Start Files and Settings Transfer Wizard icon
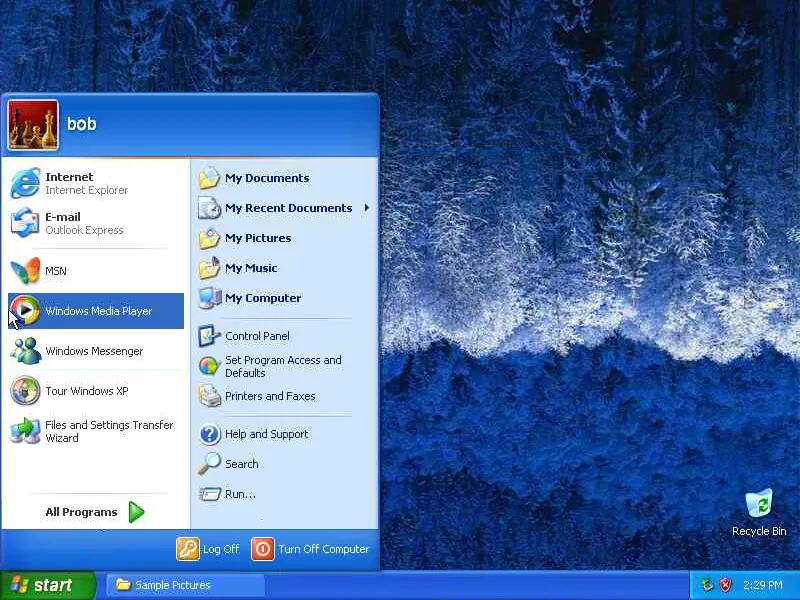 (25, 431)
